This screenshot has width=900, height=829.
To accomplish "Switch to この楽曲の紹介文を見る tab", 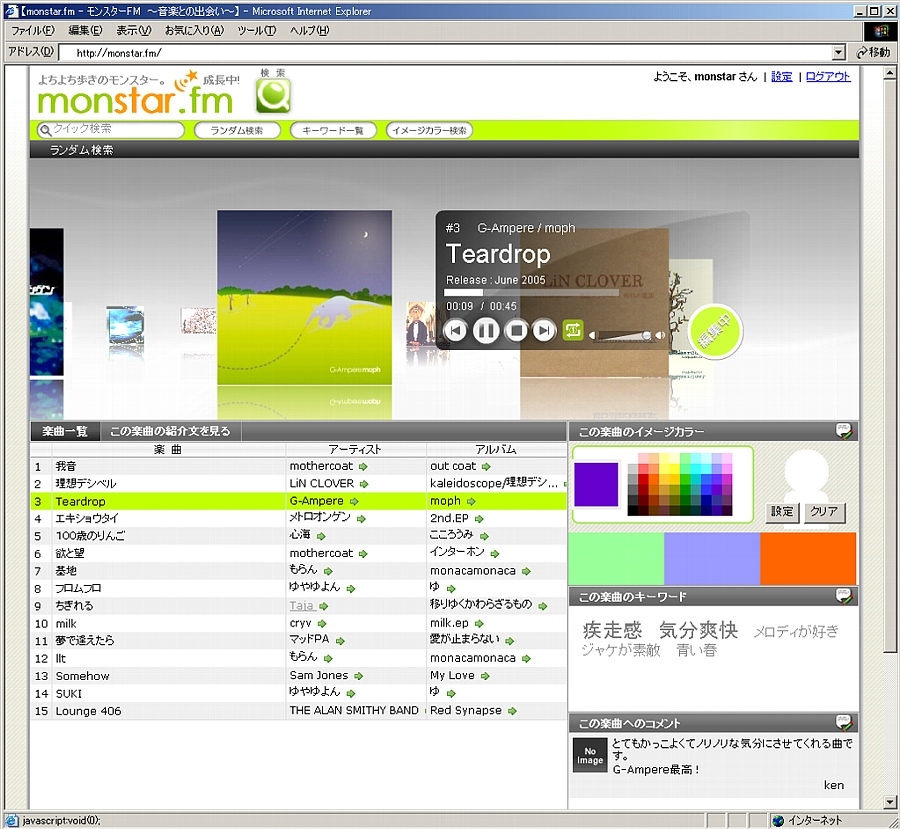I will coord(170,432).
